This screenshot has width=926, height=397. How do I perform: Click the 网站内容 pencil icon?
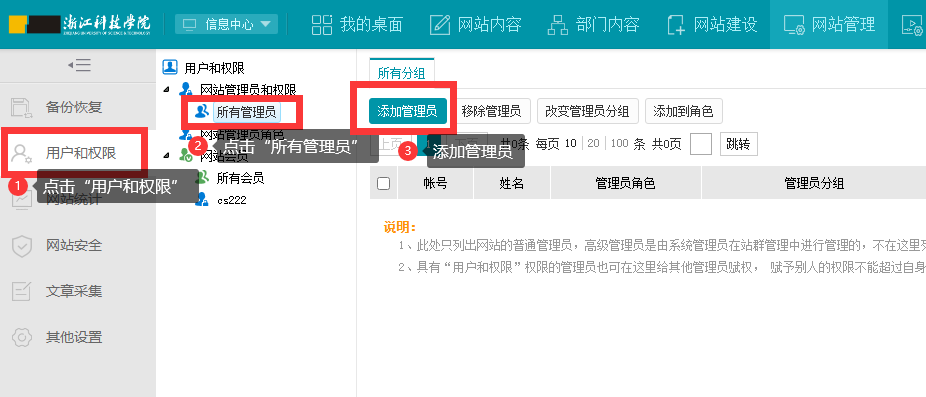click(x=440, y=24)
